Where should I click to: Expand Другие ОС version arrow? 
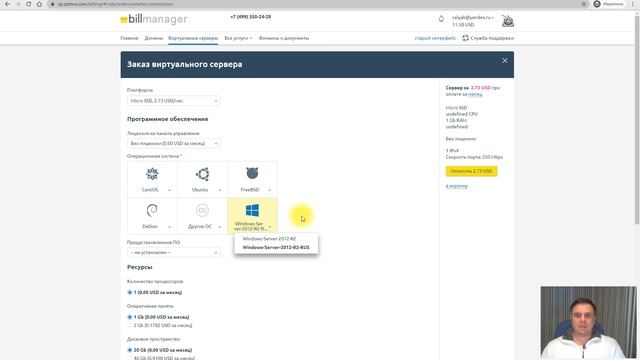(220, 227)
